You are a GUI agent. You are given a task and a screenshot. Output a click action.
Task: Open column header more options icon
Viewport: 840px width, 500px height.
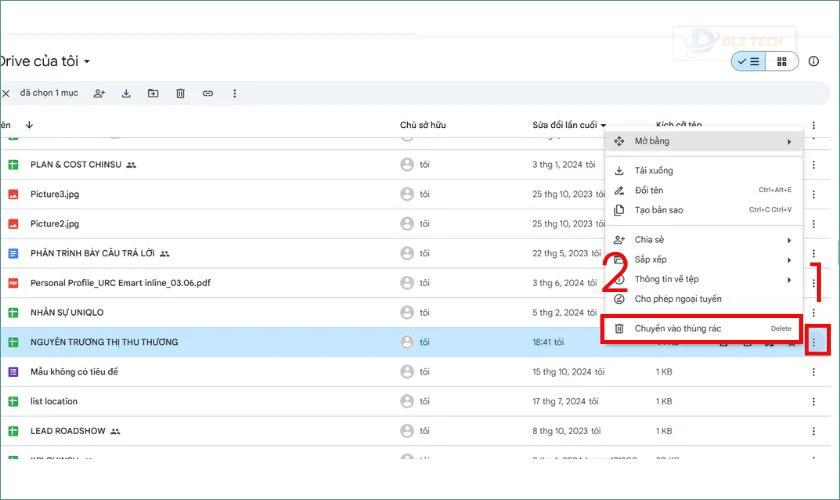click(x=813, y=125)
